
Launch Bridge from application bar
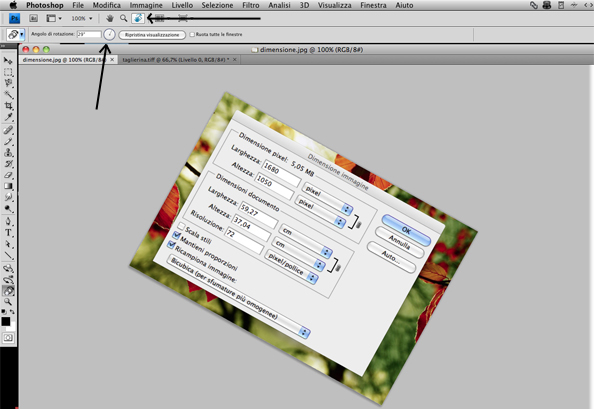click(x=33, y=18)
